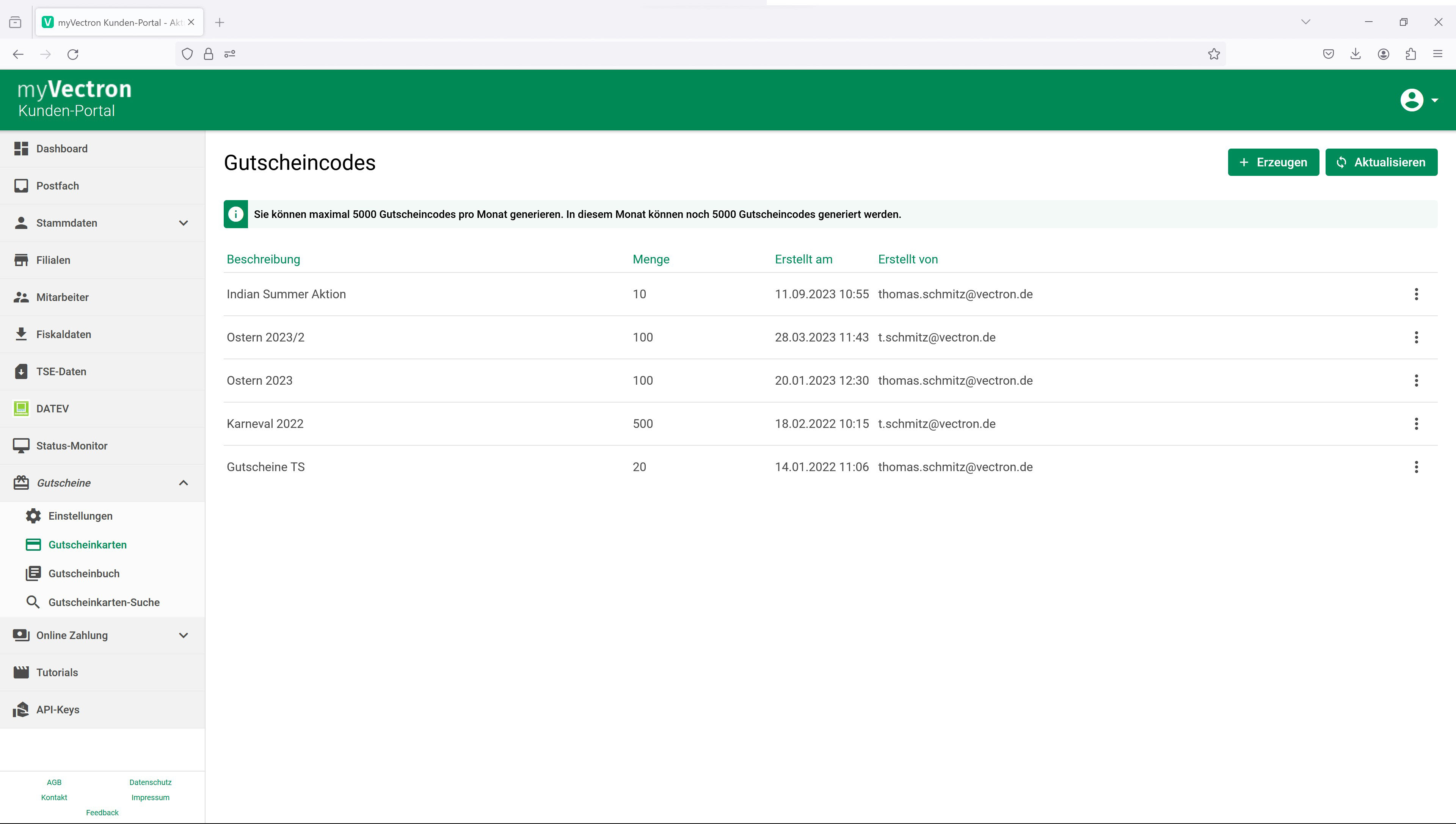
Task: Expand the Stammdaten section chevron
Action: point(184,223)
